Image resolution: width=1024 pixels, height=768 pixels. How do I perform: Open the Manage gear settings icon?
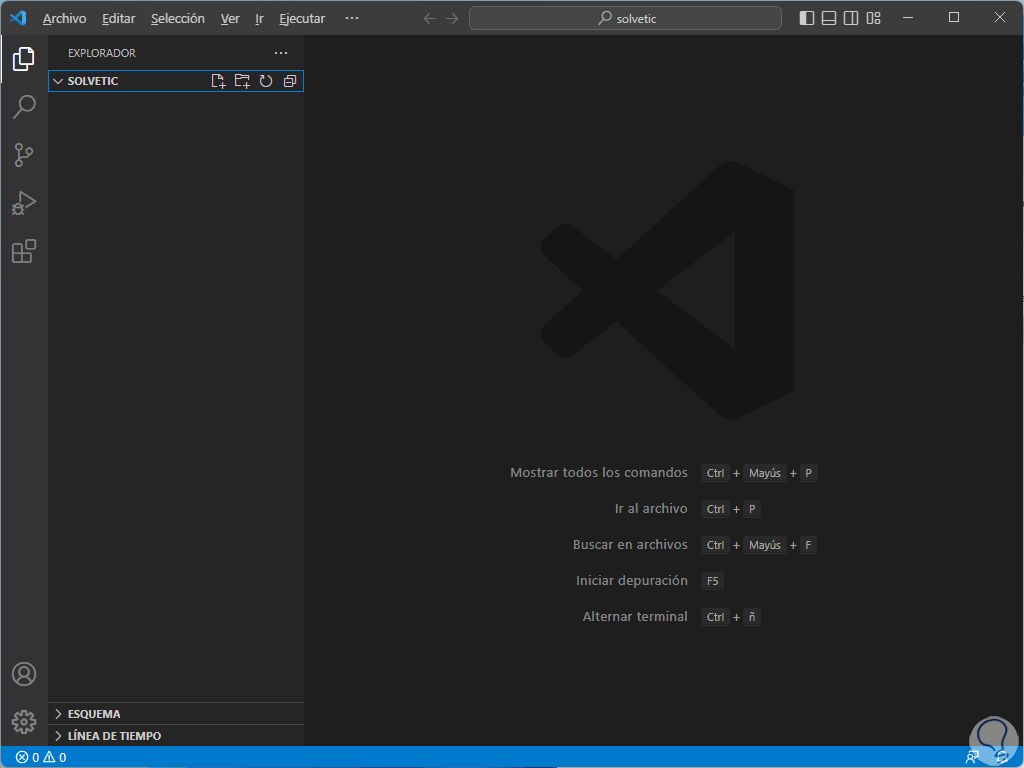[x=24, y=722]
